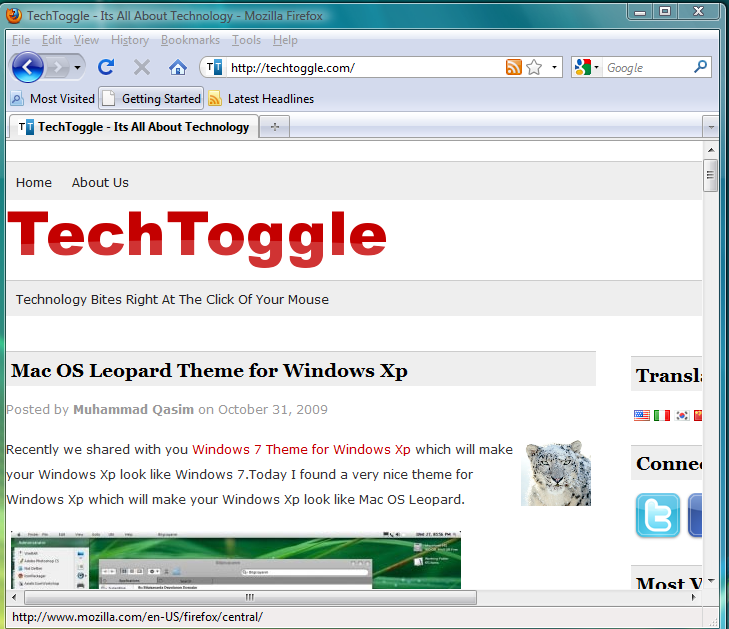Select the US flag translation icon
This screenshot has width=729, height=629.
[642, 415]
